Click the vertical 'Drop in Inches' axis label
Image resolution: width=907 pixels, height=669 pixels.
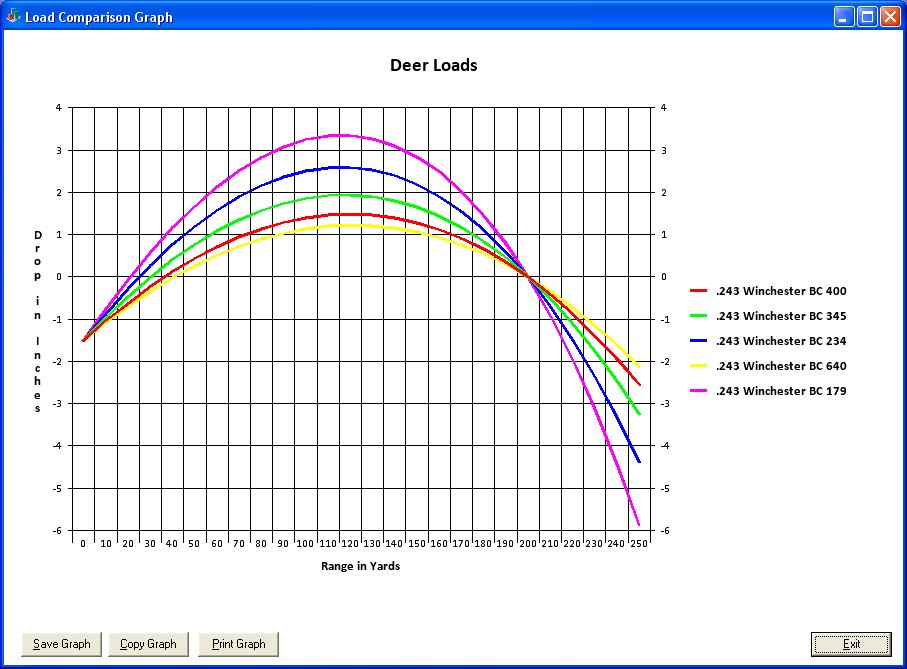point(38,321)
